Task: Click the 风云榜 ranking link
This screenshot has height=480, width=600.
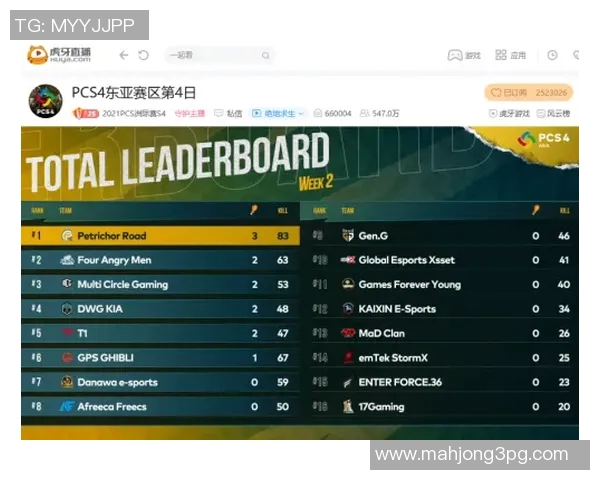Action: pyautogui.click(x=554, y=114)
